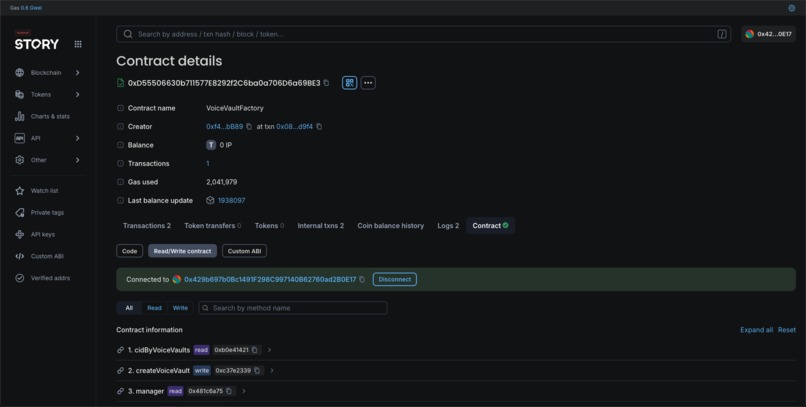
Task: Click the info icon next to Contract name
Action: pyautogui.click(x=120, y=108)
